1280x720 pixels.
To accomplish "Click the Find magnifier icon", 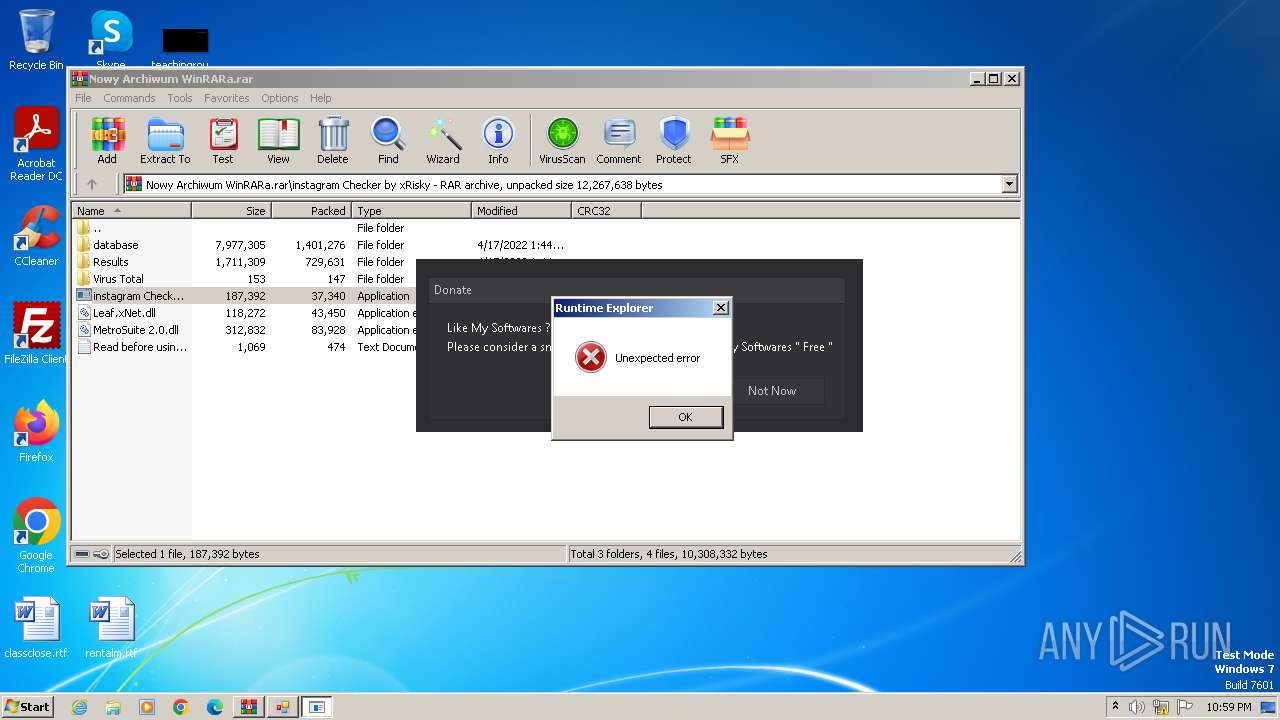I will pos(388,141).
